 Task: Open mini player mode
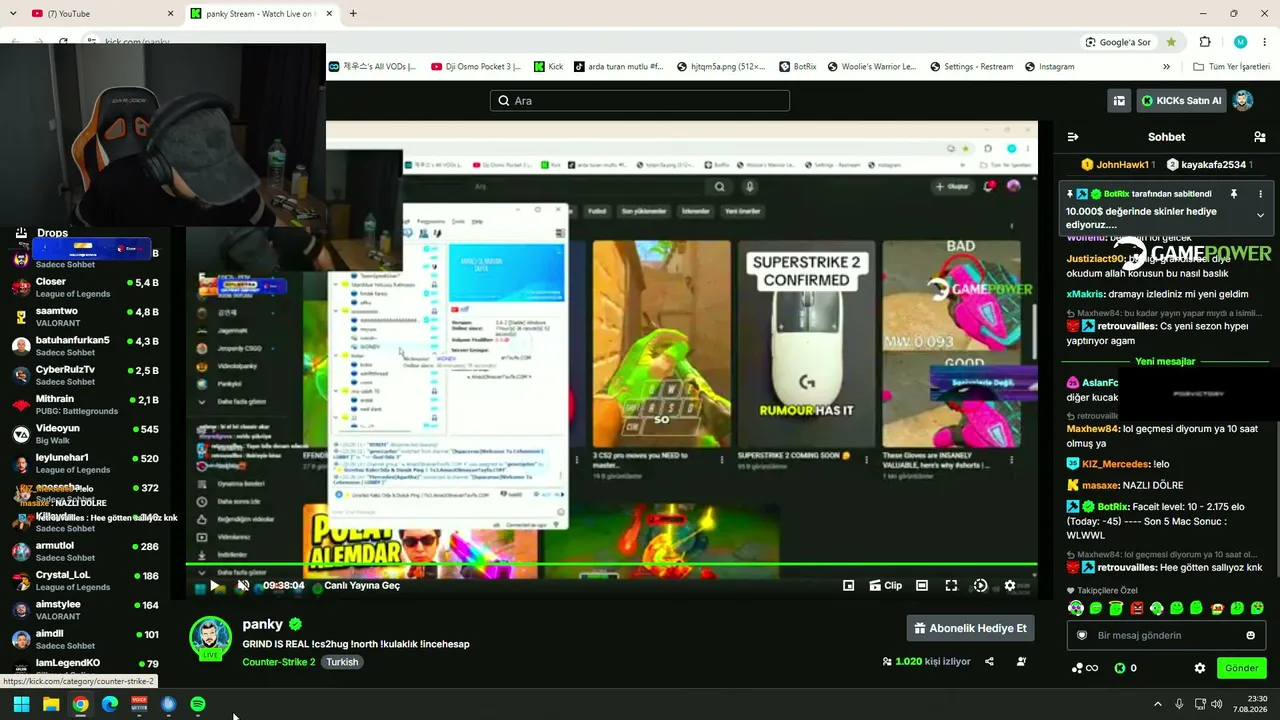(x=849, y=586)
